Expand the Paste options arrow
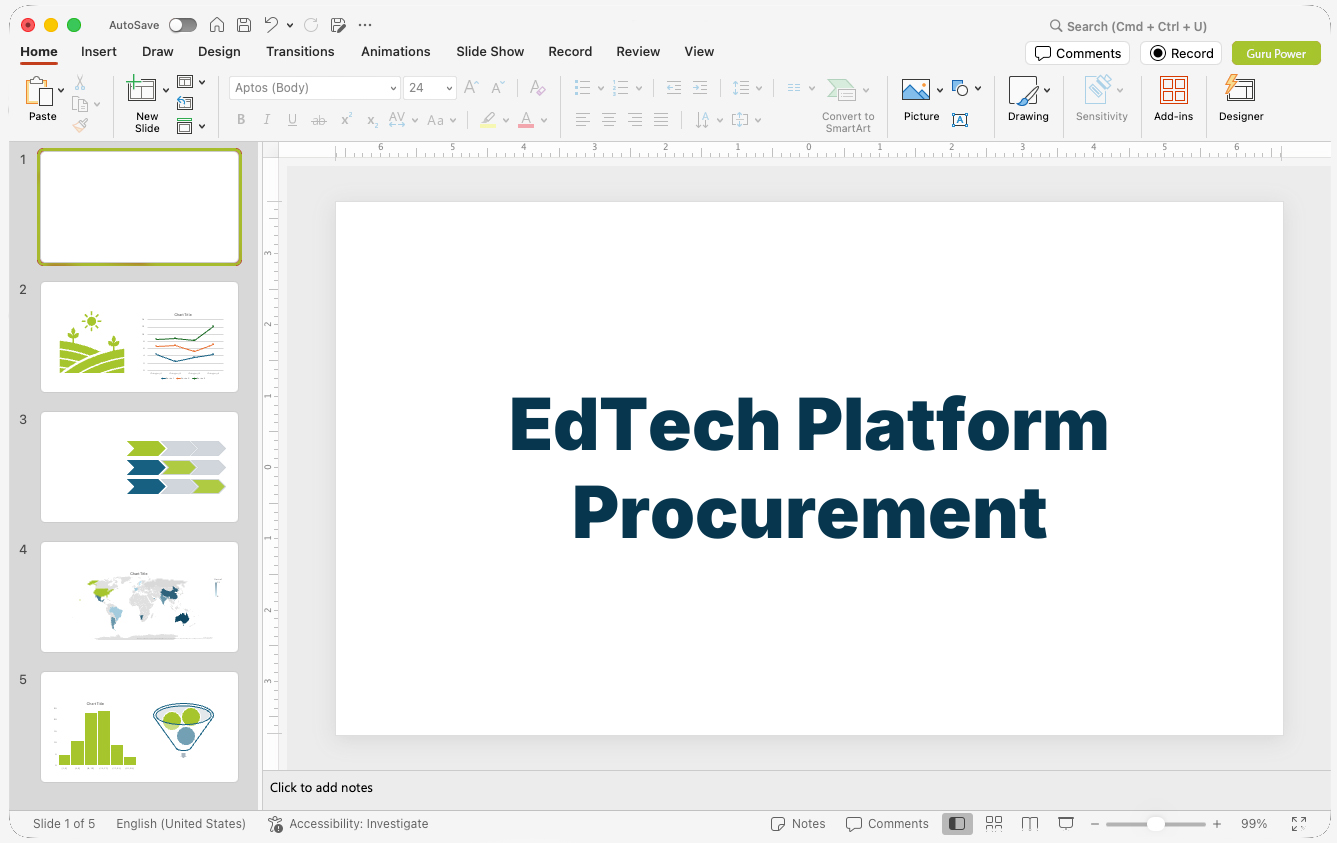The width and height of the screenshot is (1337, 843). pyautogui.click(x=61, y=91)
